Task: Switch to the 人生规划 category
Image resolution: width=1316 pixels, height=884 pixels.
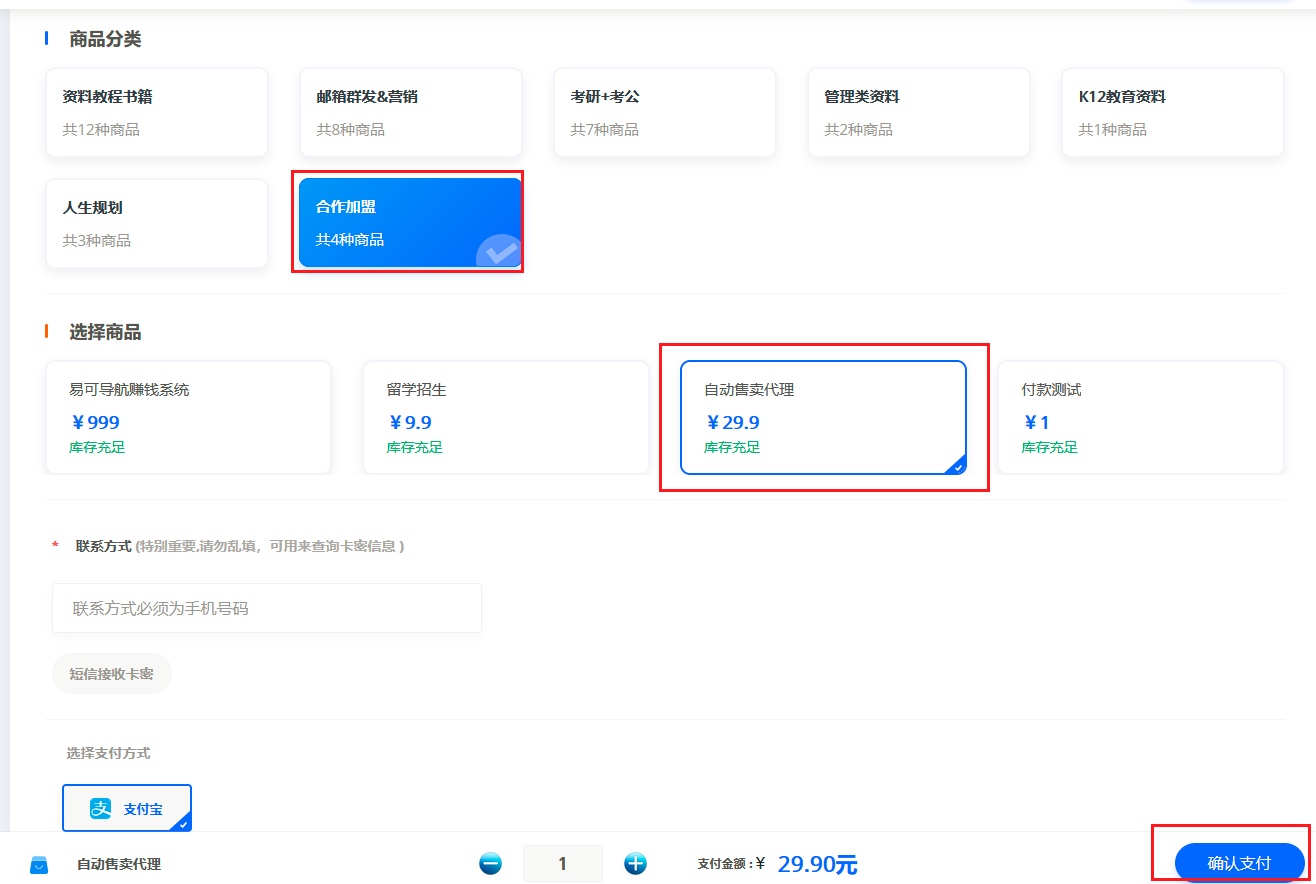Action: point(157,223)
